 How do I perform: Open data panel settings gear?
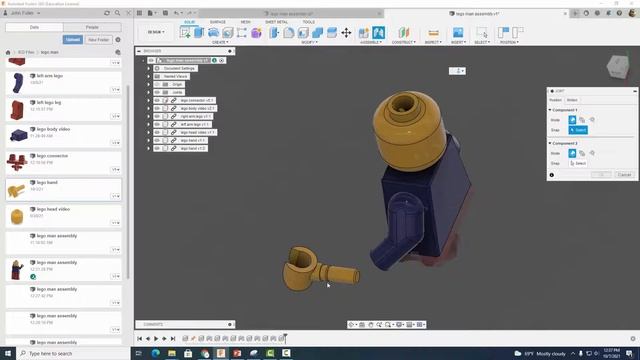point(118,40)
